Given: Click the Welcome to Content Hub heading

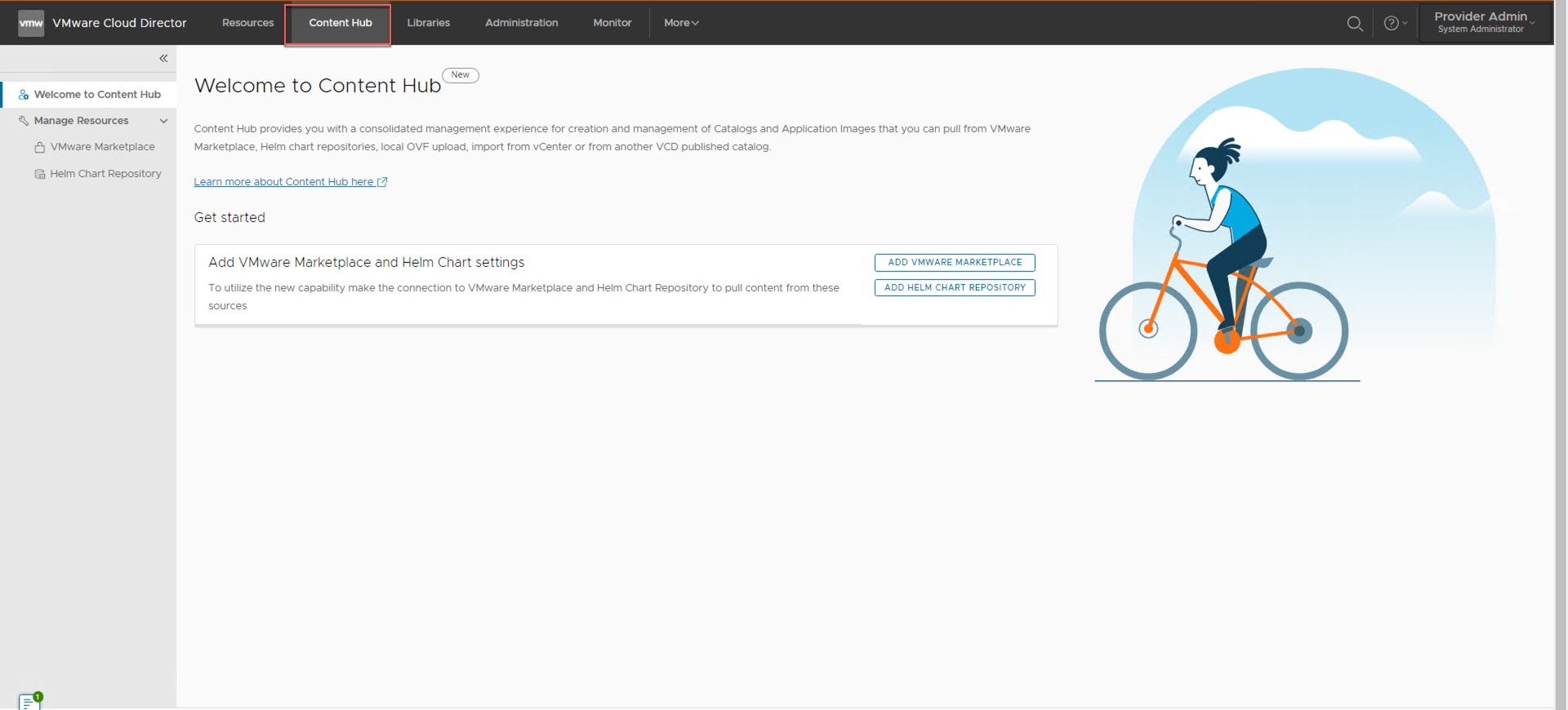Looking at the screenshot, I should tap(318, 86).
